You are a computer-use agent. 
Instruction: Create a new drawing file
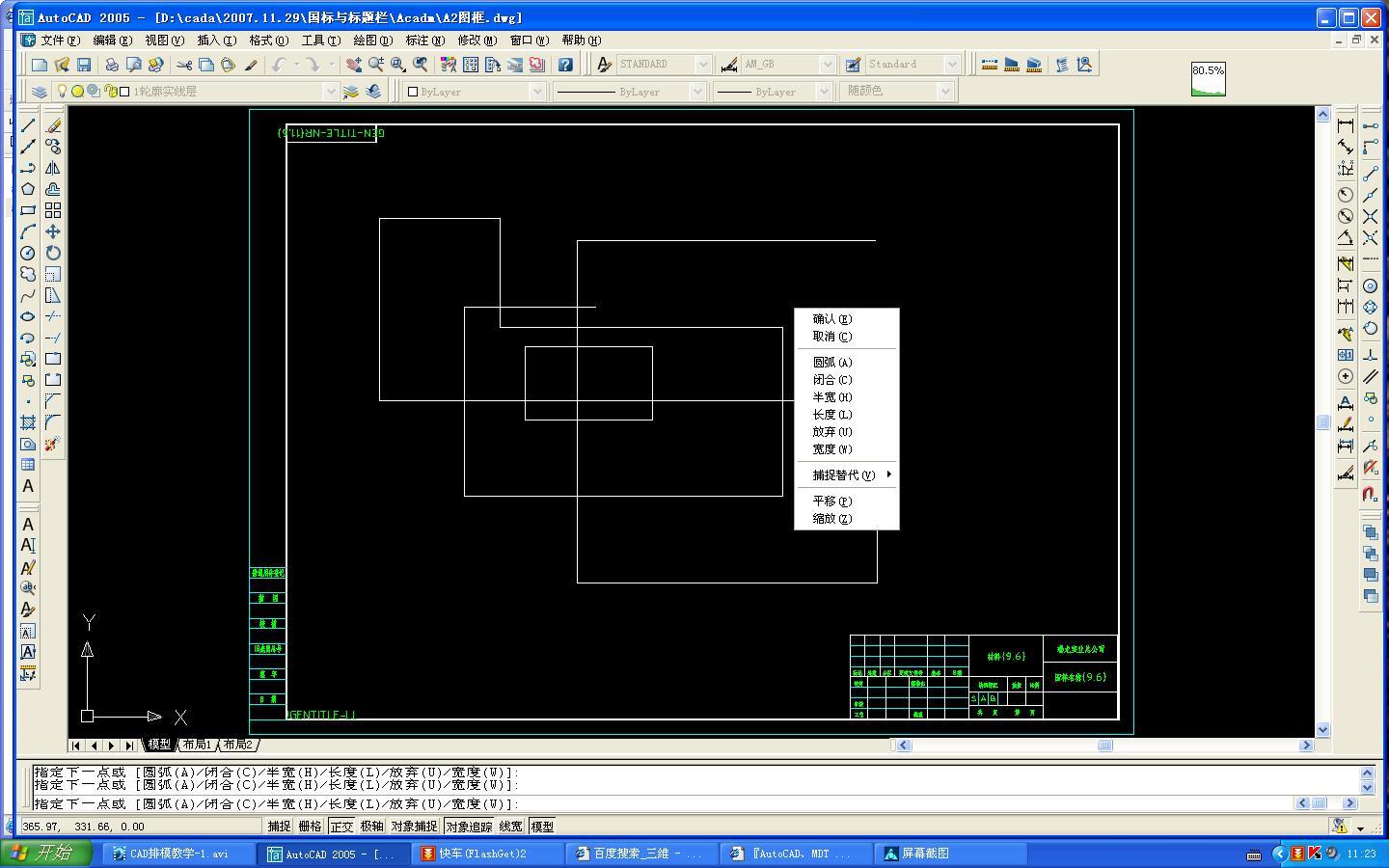[40, 65]
